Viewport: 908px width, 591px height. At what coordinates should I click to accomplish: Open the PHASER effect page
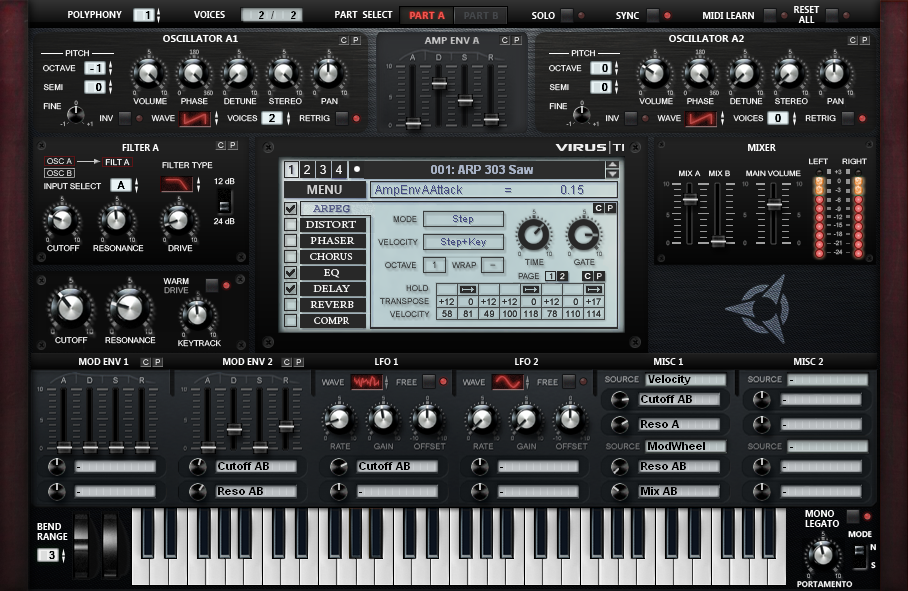click(331, 240)
